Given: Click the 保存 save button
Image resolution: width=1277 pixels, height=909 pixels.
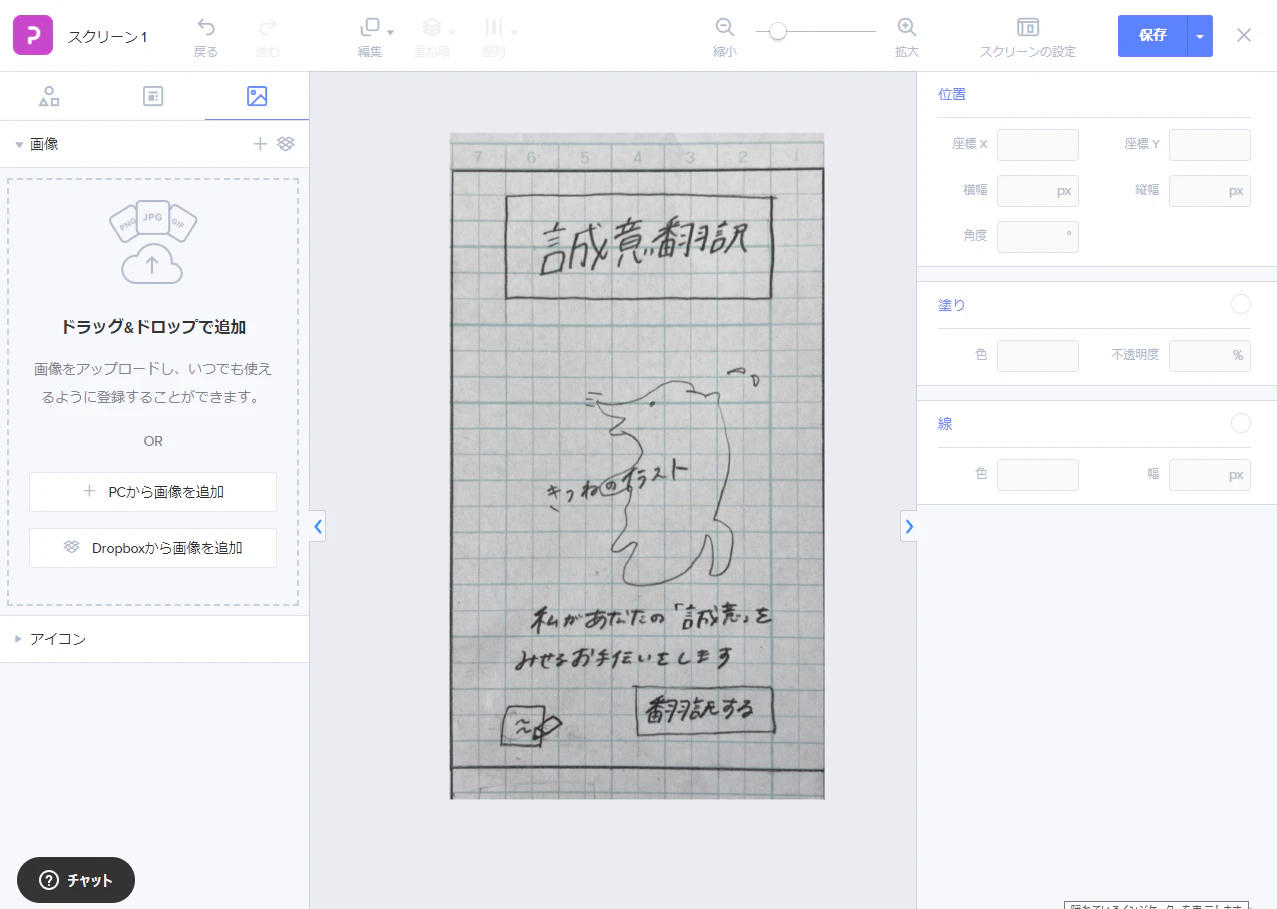Looking at the screenshot, I should [1152, 36].
